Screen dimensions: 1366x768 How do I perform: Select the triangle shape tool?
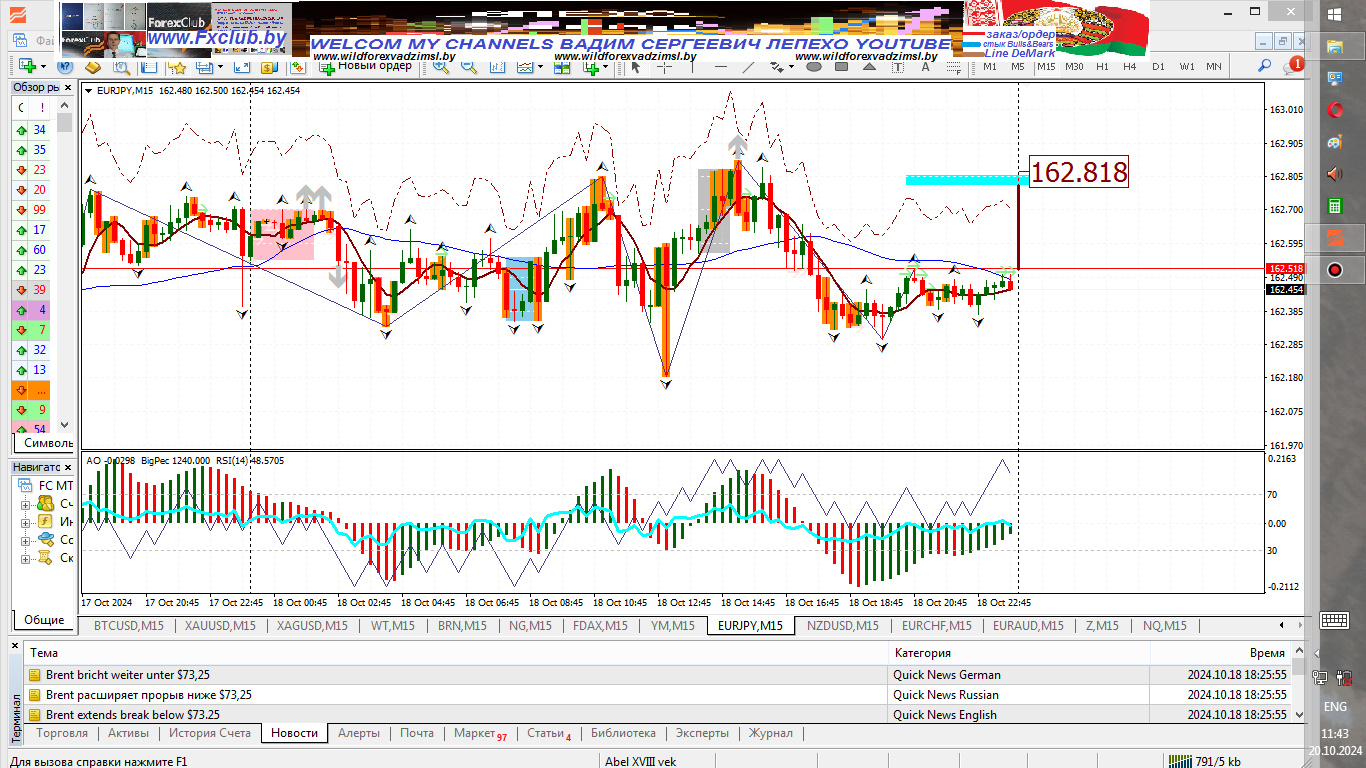coord(869,67)
